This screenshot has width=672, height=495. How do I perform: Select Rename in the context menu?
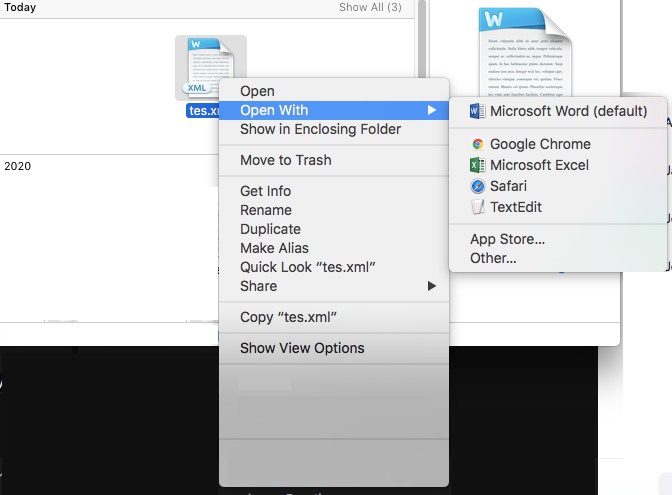click(x=265, y=210)
